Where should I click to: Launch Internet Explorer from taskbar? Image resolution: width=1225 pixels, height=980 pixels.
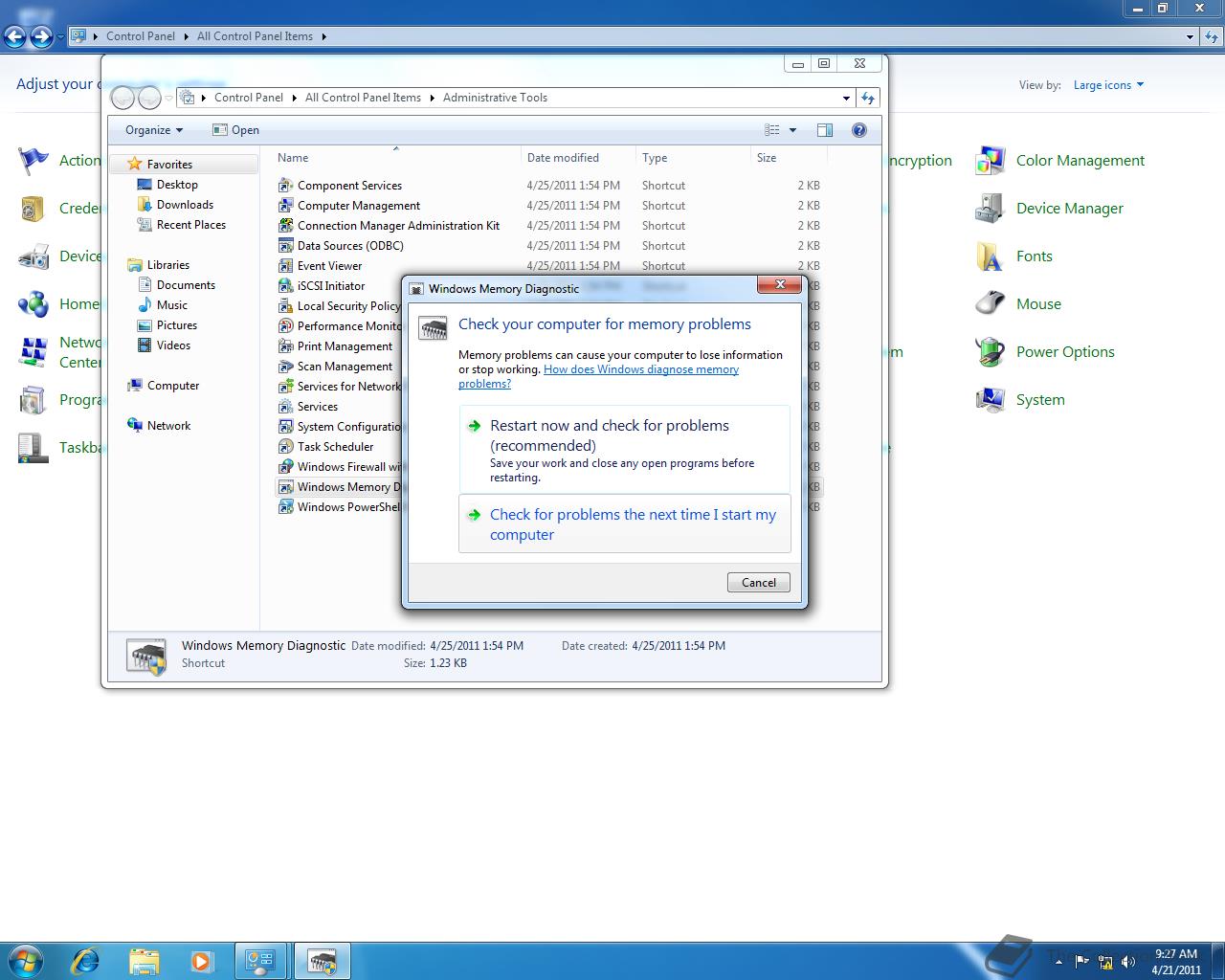tap(86, 961)
